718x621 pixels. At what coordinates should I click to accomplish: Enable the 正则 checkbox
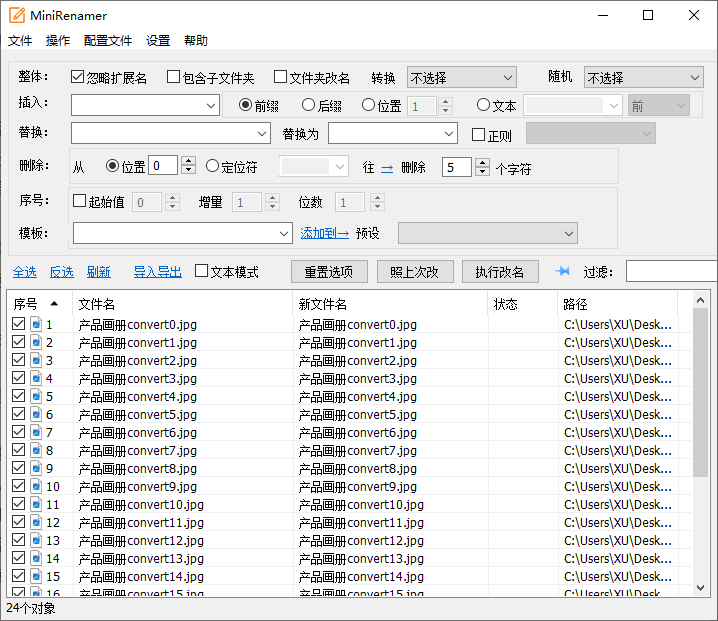(x=479, y=135)
